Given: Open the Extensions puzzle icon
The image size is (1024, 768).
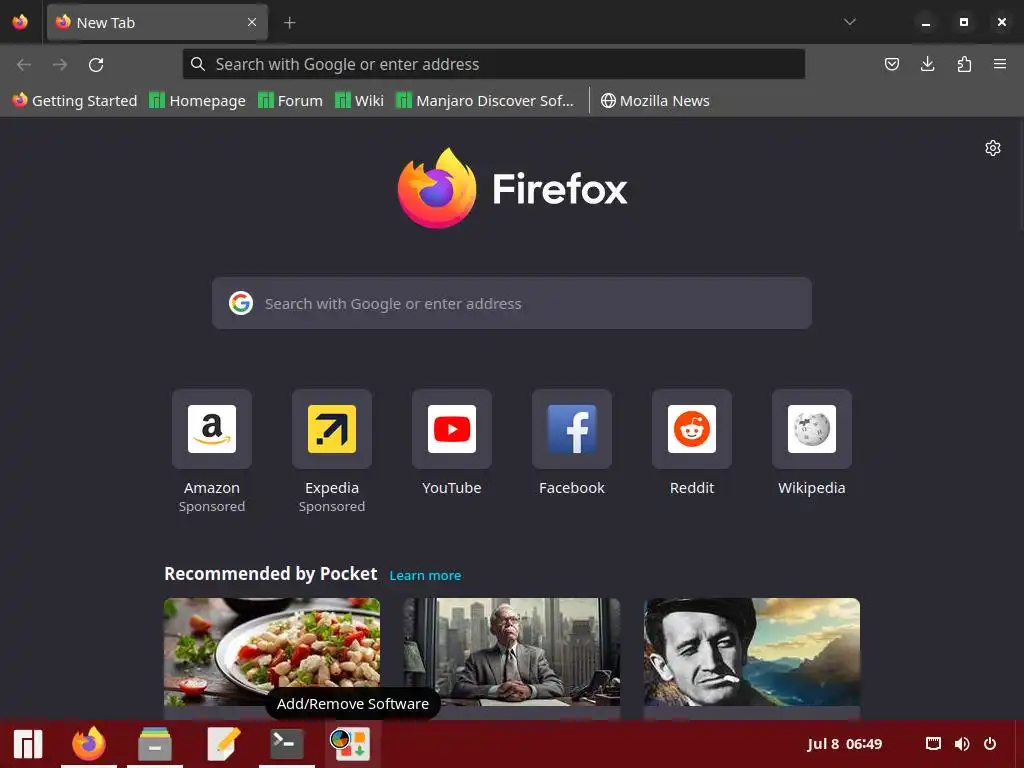Looking at the screenshot, I should click(x=964, y=64).
